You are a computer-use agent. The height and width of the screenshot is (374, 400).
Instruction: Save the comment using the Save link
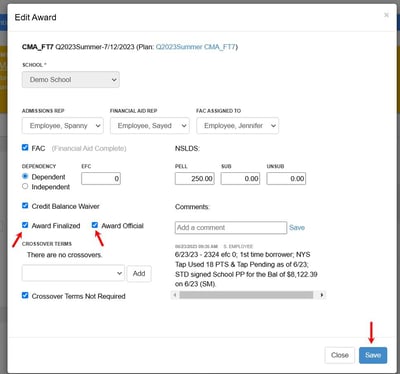[297, 228]
